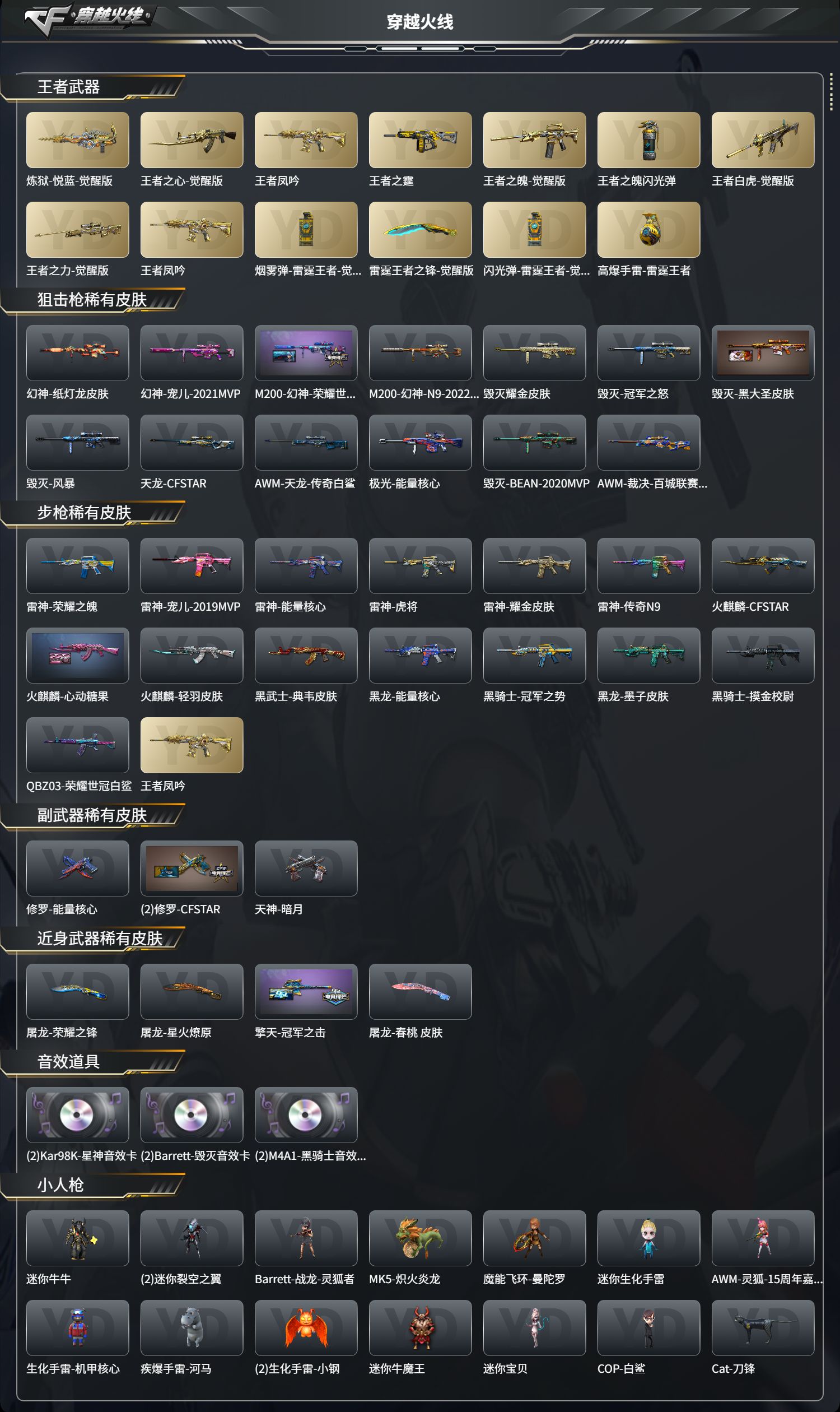Click the CF 穿越火线 logo
840x1412 pixels.
88,18
